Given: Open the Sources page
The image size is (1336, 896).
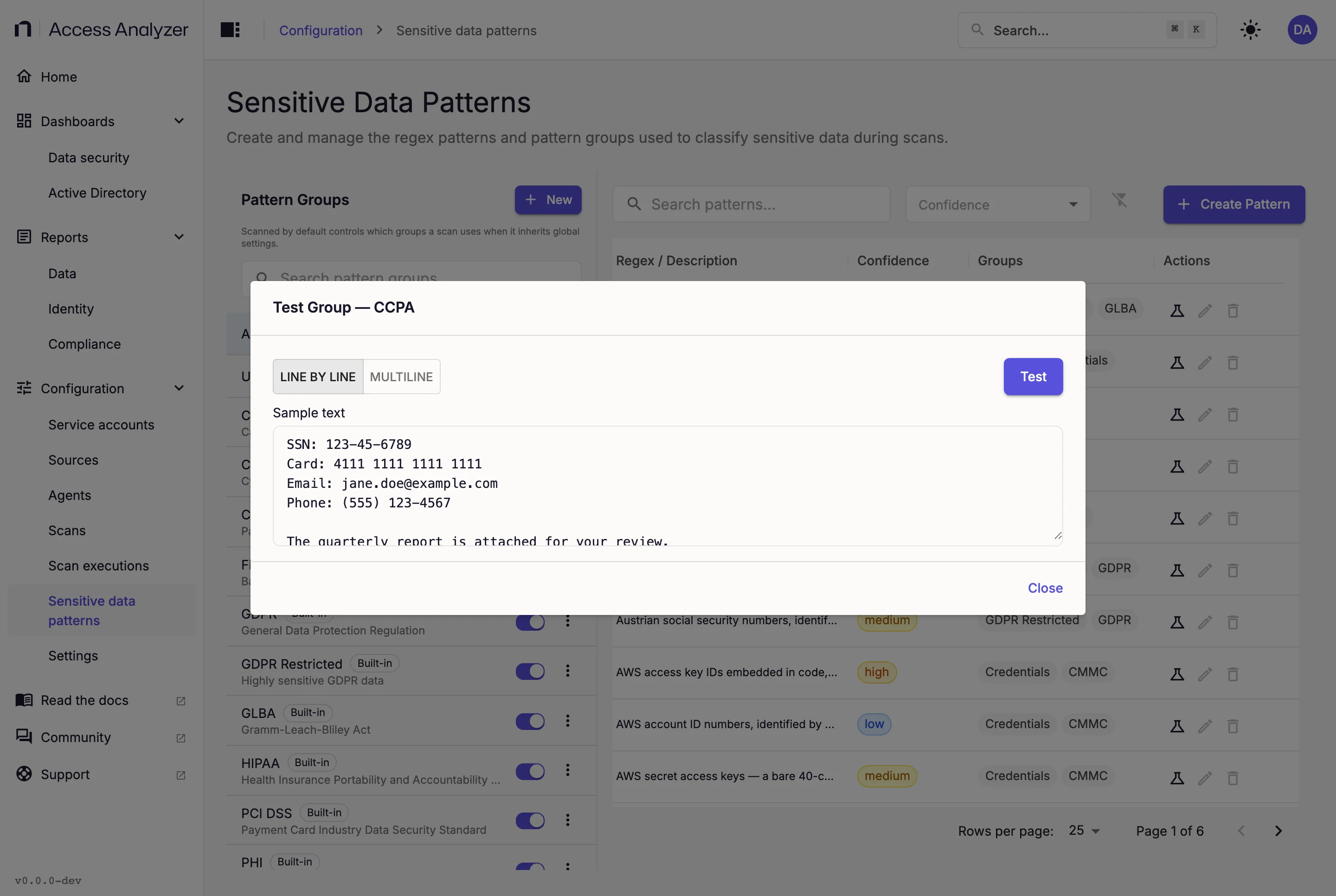Looking at the screenshot, I should tap(73, 460).
